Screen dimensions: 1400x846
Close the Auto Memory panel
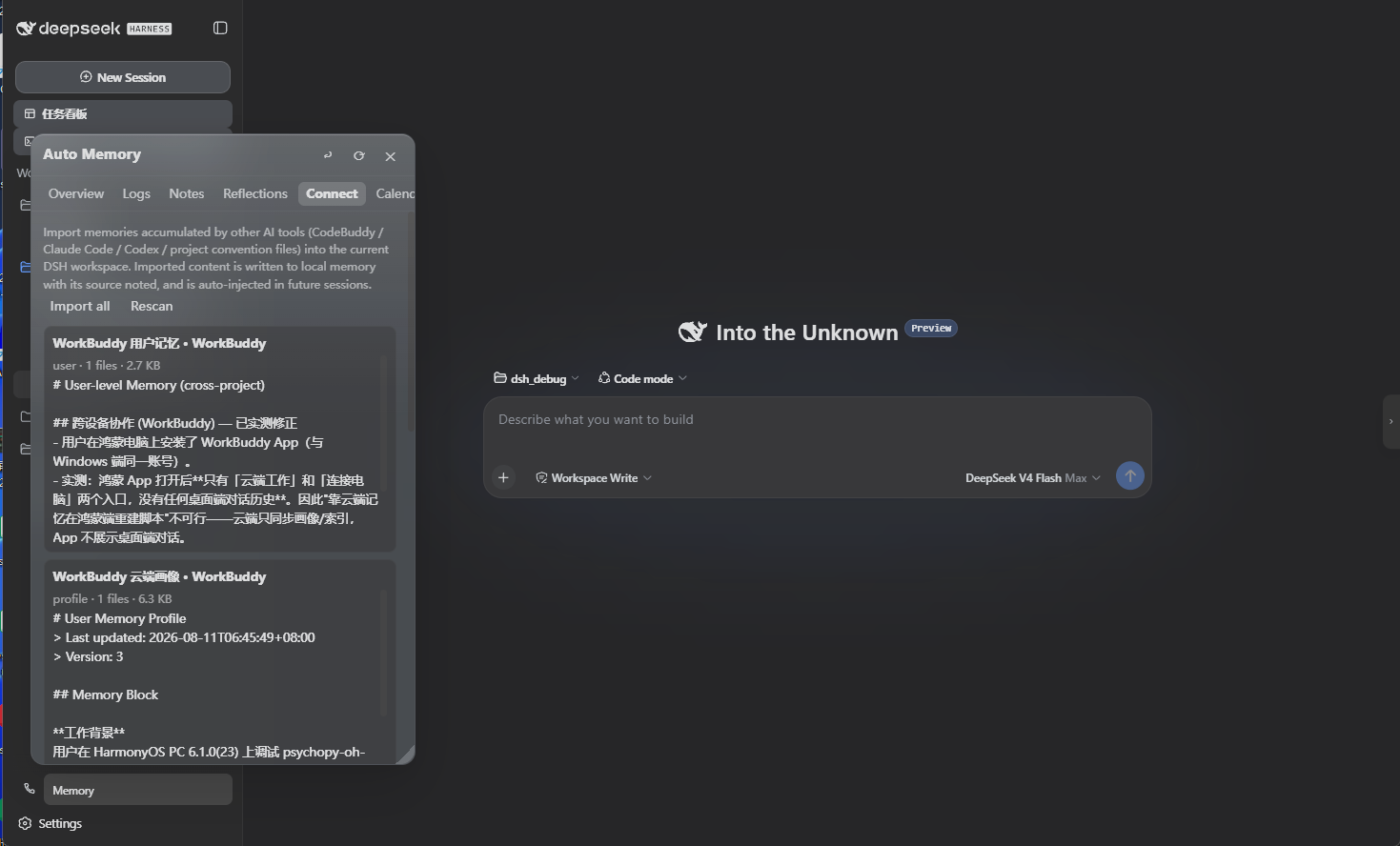(391, 156)
